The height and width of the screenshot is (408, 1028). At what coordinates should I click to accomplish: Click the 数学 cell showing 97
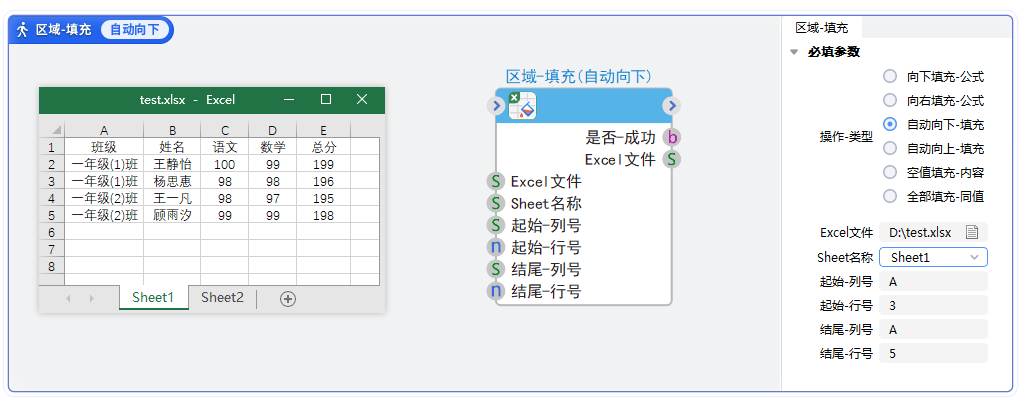(x=273, y=198)
